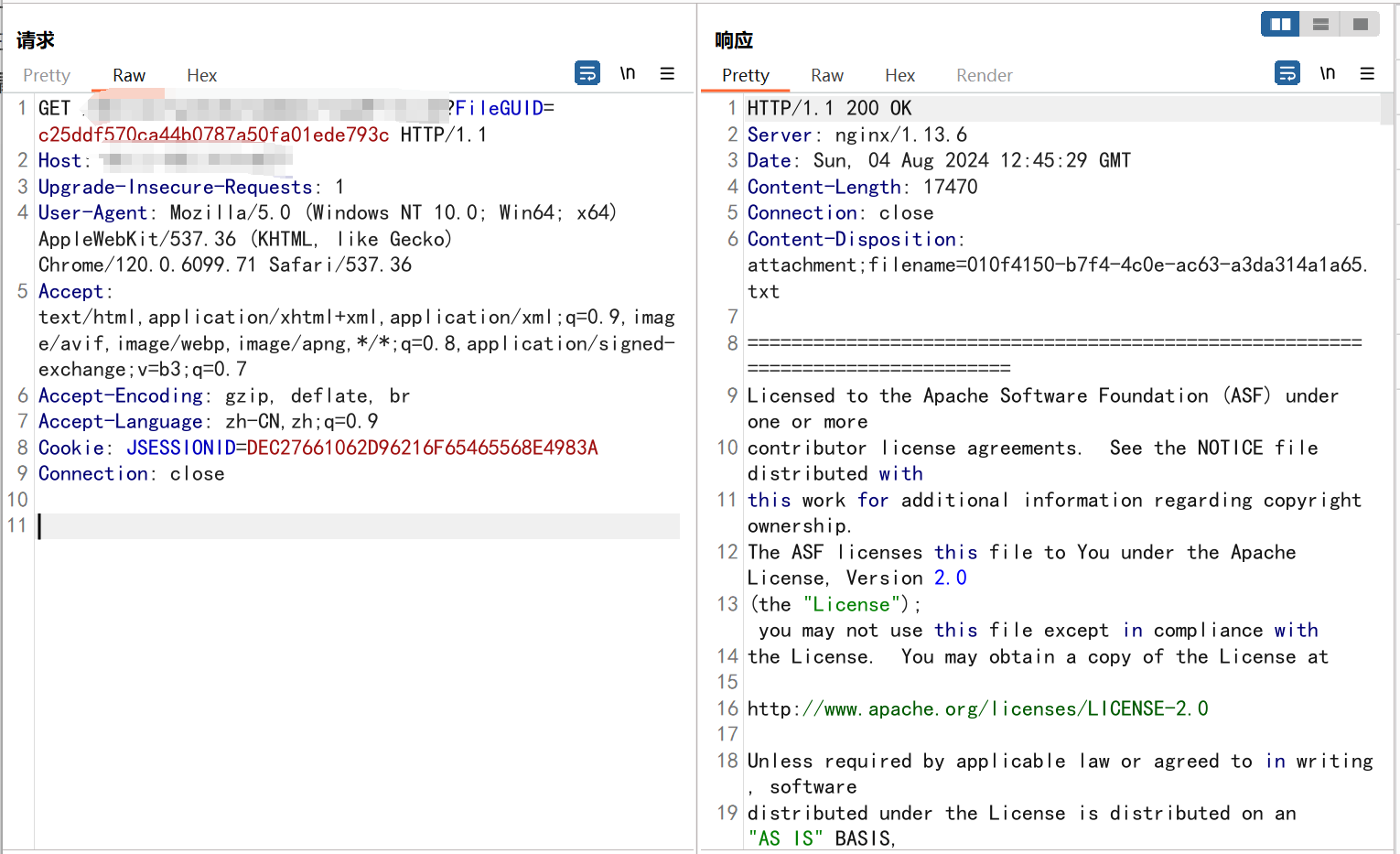Select side-by-side split layout icon
This screenshot has height=854, width=1400.
click(x=1280, y=25)
